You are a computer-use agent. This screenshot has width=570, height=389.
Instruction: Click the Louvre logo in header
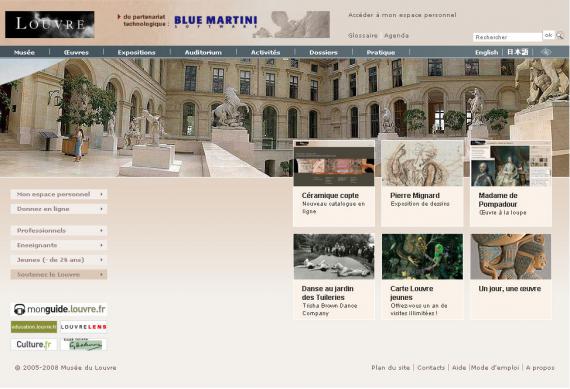click(50, 24)
